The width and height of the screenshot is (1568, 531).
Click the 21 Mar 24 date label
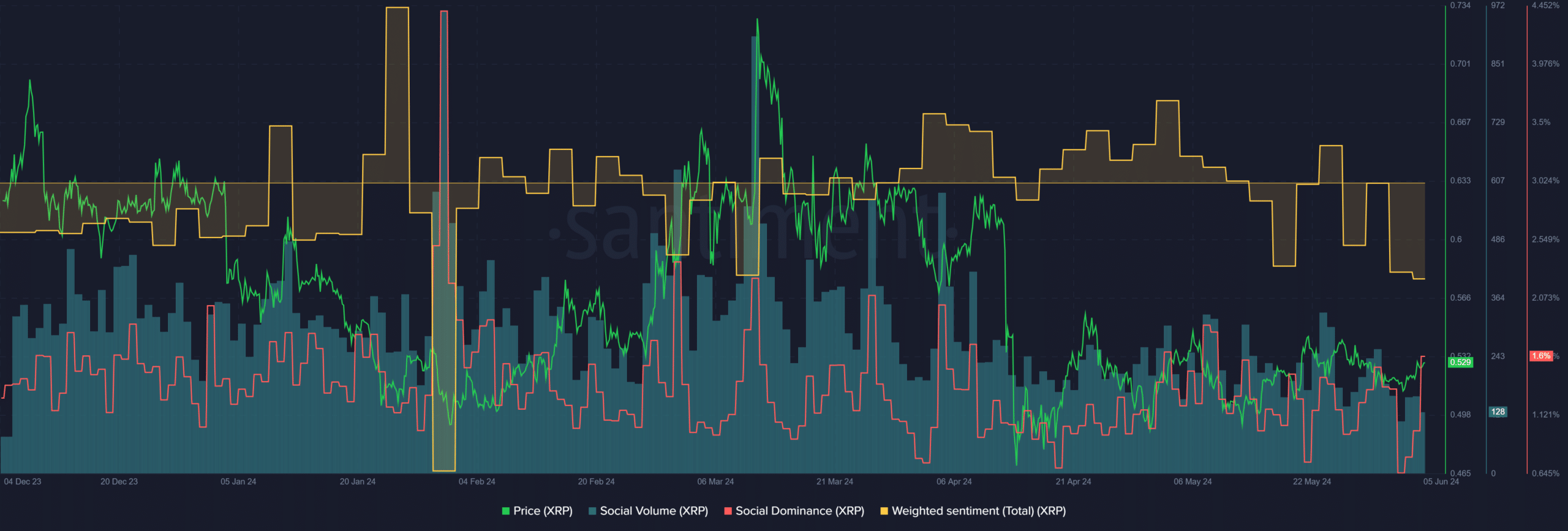(x=834, y=481)
